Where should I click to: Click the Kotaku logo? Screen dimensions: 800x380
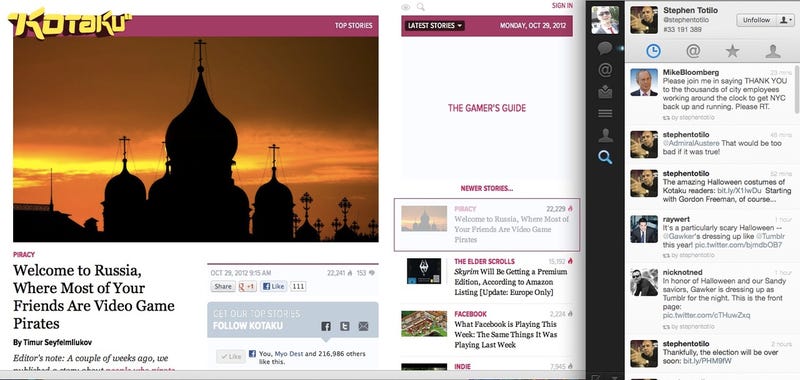coord(70,23)
